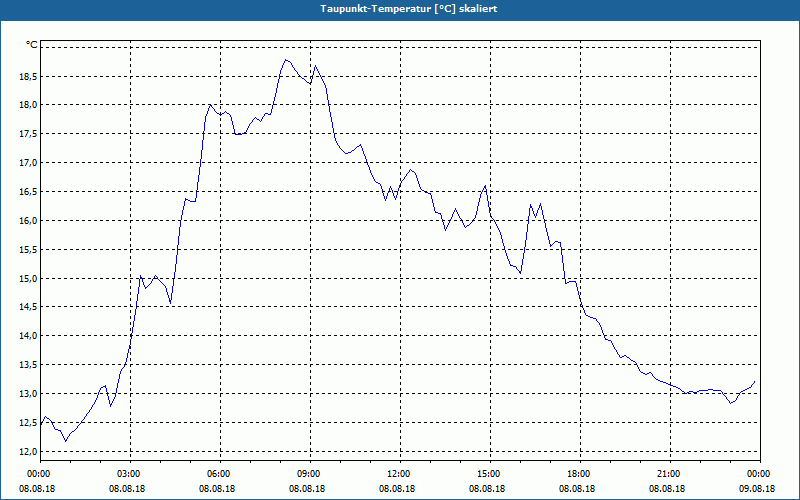Select the 13,0 y-axis value
The image size is (800, 500).
(27, 393)
